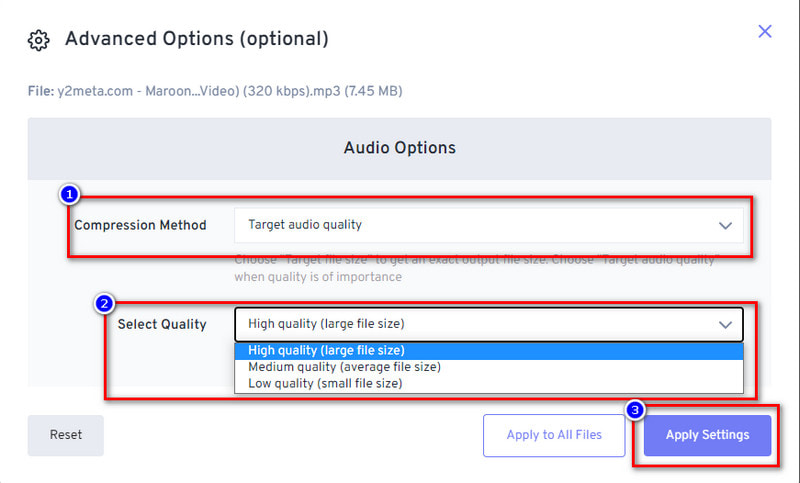This screenshot has width=800, height=483.
Task: Click the High quality selected value box
Action: click(488, 324)
